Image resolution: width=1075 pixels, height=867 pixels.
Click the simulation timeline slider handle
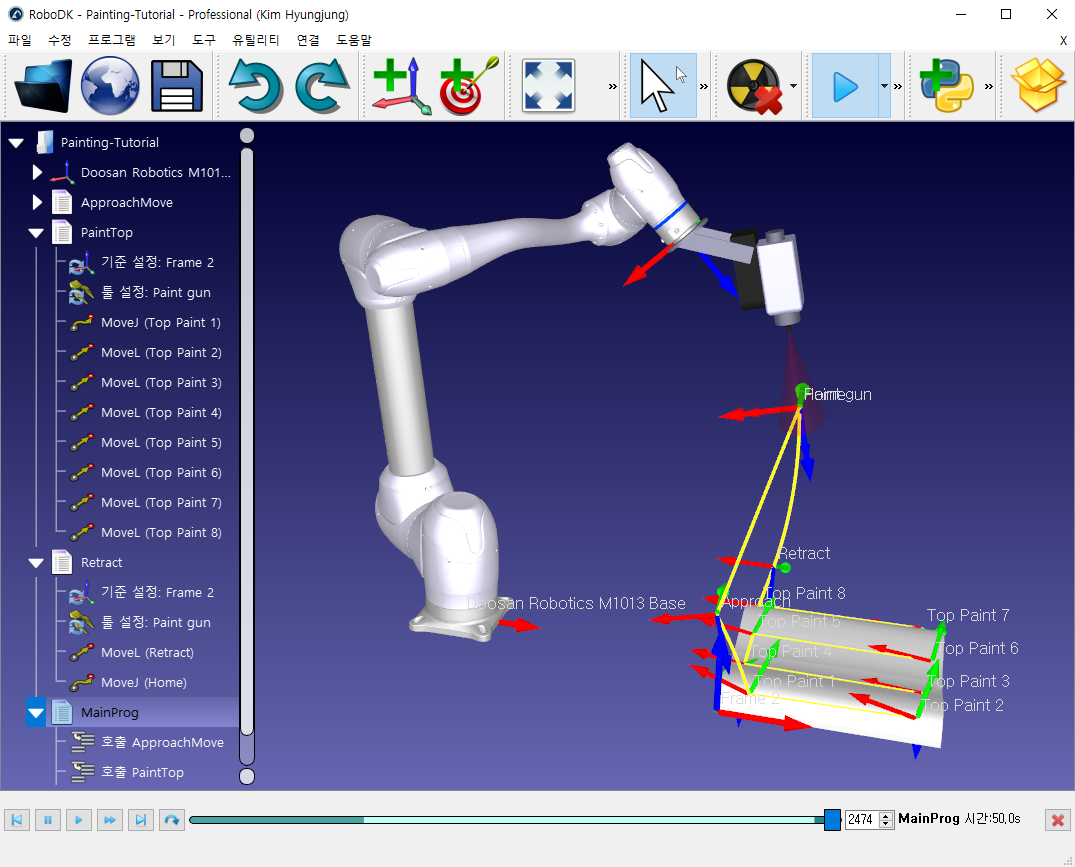pyautogui.click(x=832, y=820)
